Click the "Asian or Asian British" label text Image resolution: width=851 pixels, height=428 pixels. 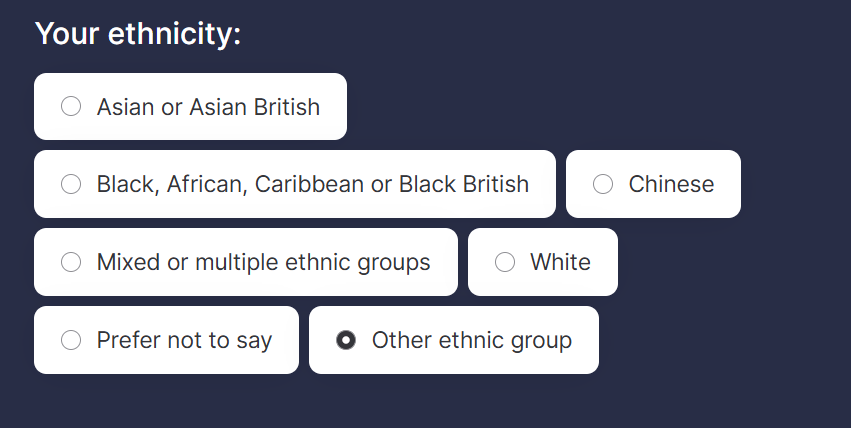[208, 106]
